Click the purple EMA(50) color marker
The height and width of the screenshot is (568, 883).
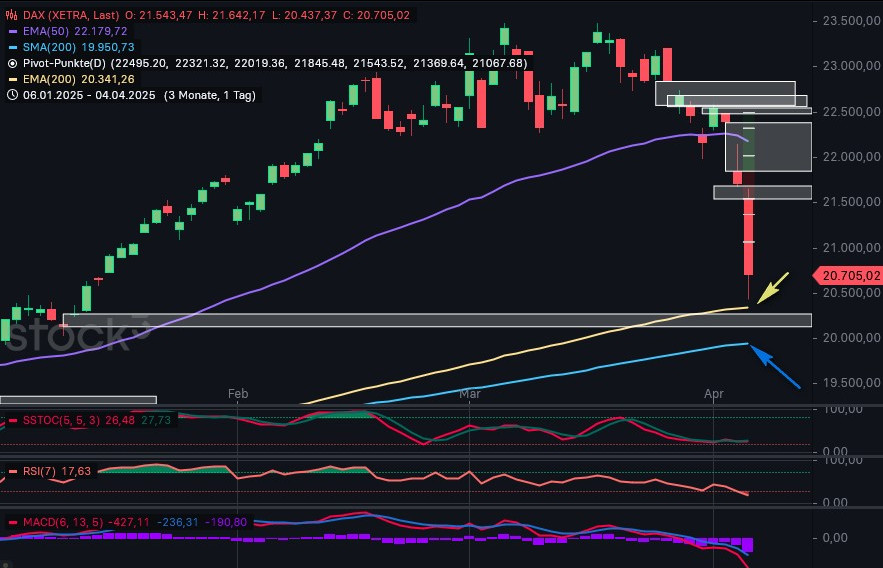(x=12, y=32)
